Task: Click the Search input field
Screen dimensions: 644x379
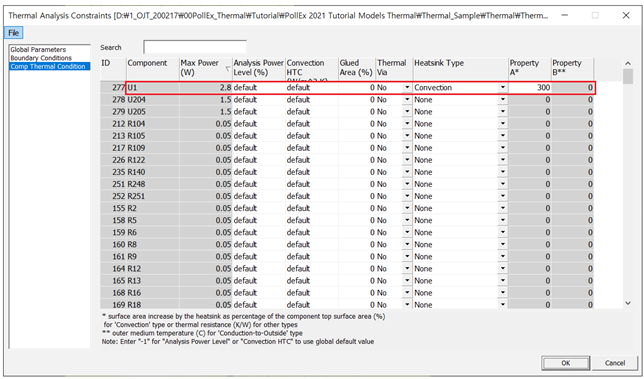Action: point(195,47)
